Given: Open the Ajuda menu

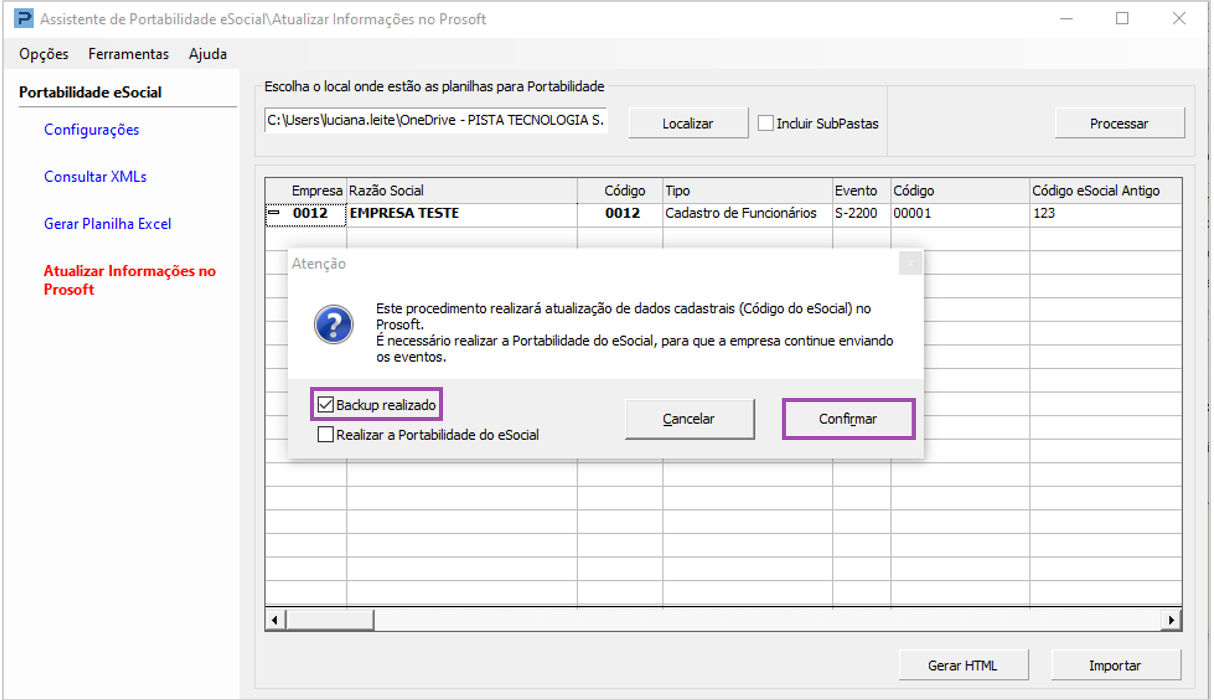Looking at the screenshot, I should pyautogui.click(x=208, y=54).
